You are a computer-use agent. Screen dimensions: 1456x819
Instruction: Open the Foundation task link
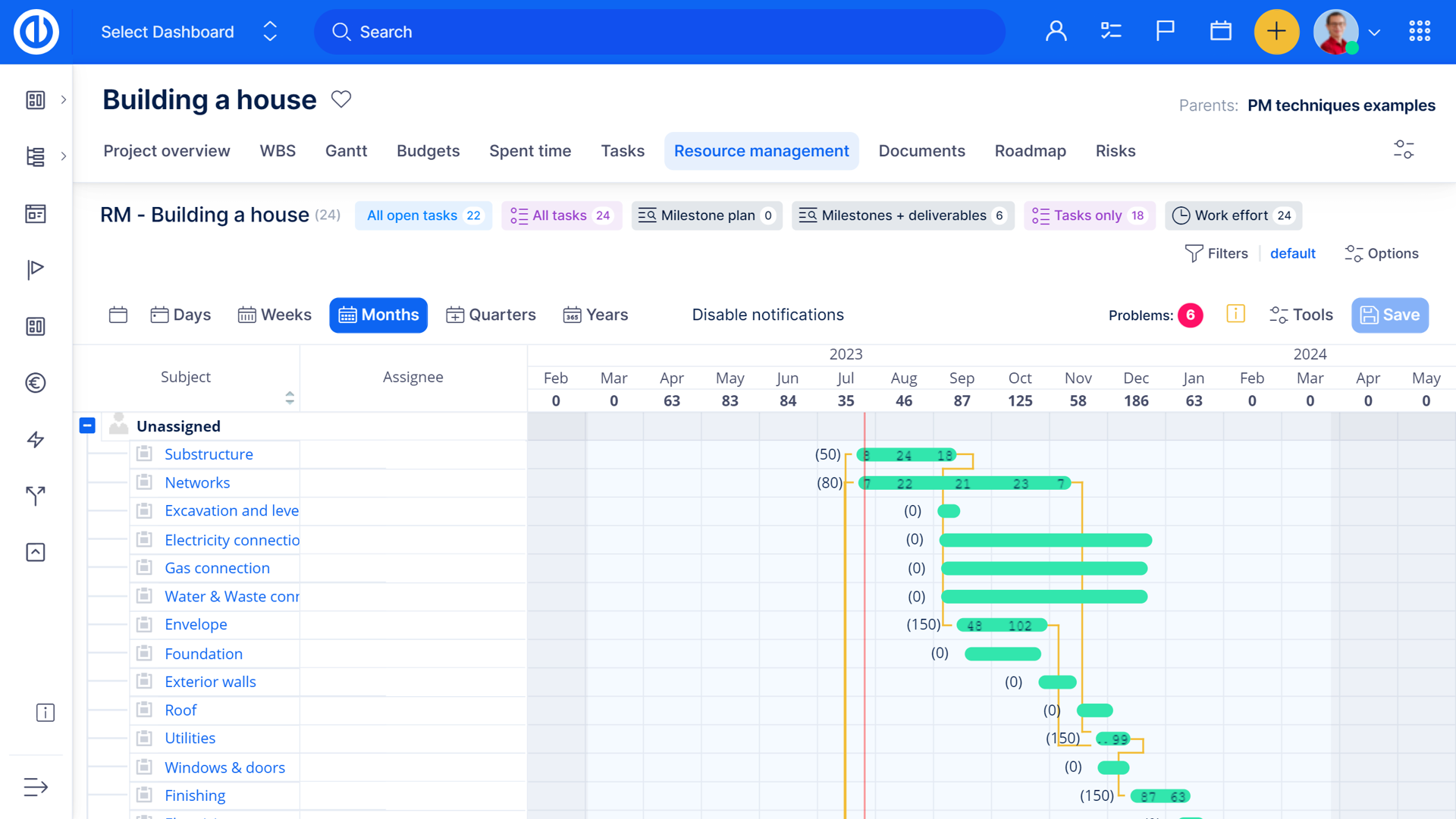203,653
